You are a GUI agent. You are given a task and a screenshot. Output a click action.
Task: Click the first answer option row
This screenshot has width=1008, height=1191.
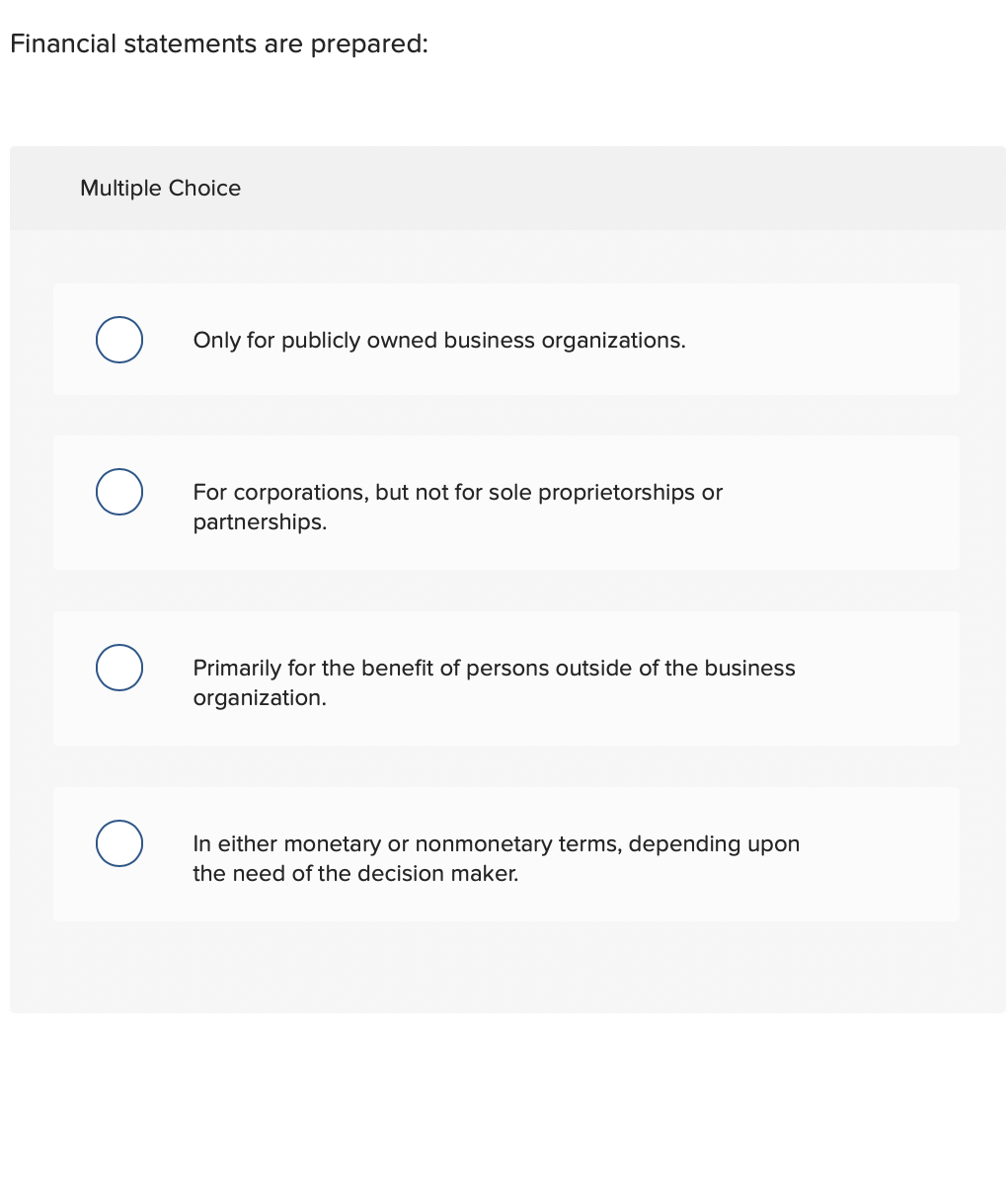[x=505, y=339]
